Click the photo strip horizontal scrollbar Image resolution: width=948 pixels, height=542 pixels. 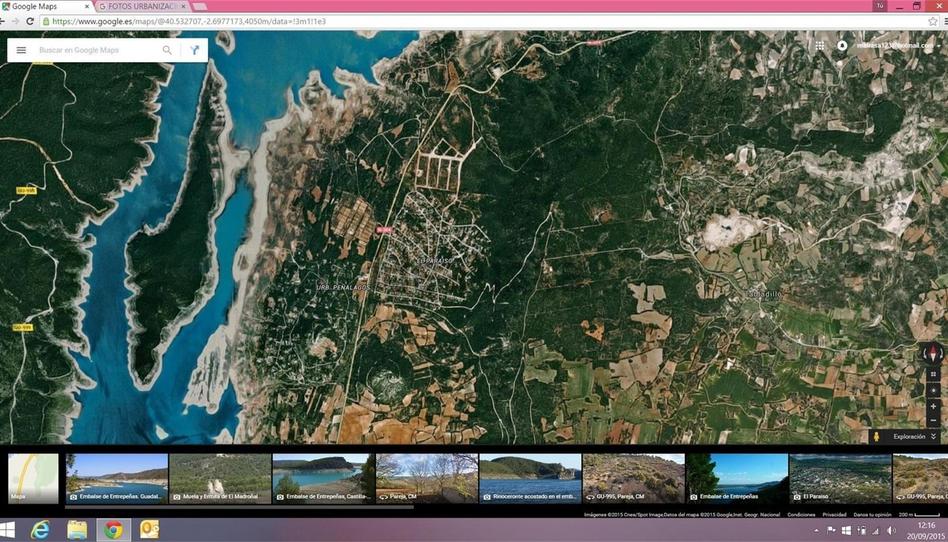pos(238,507)
